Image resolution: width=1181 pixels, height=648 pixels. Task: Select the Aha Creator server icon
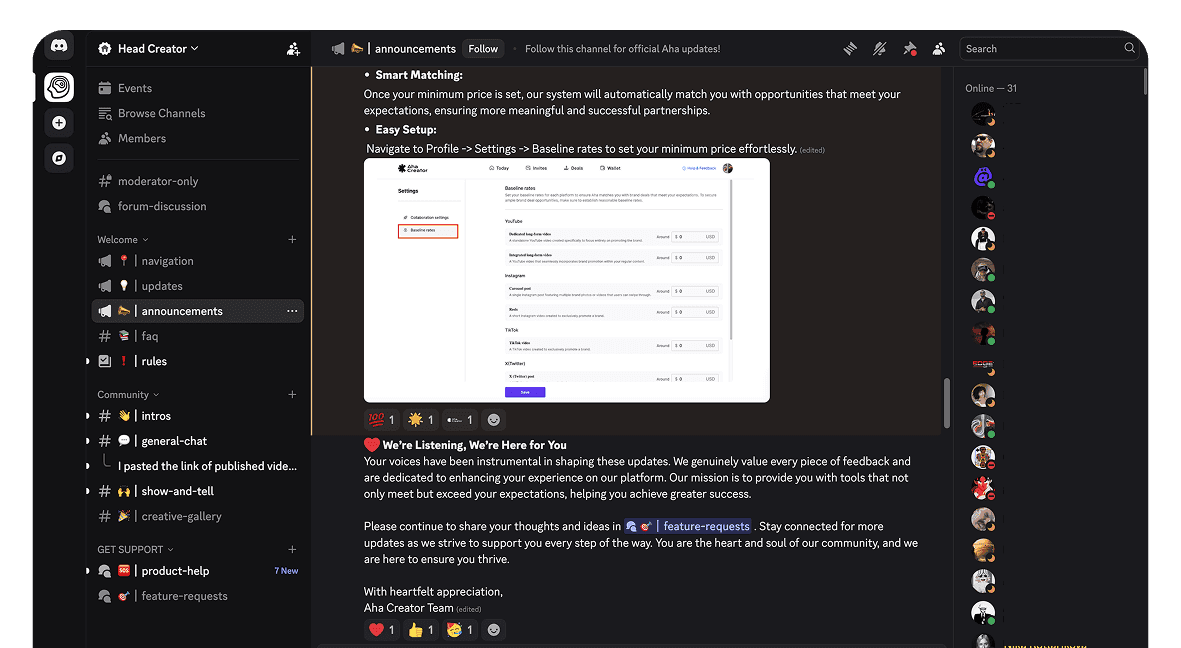click(x=59, y=87)
